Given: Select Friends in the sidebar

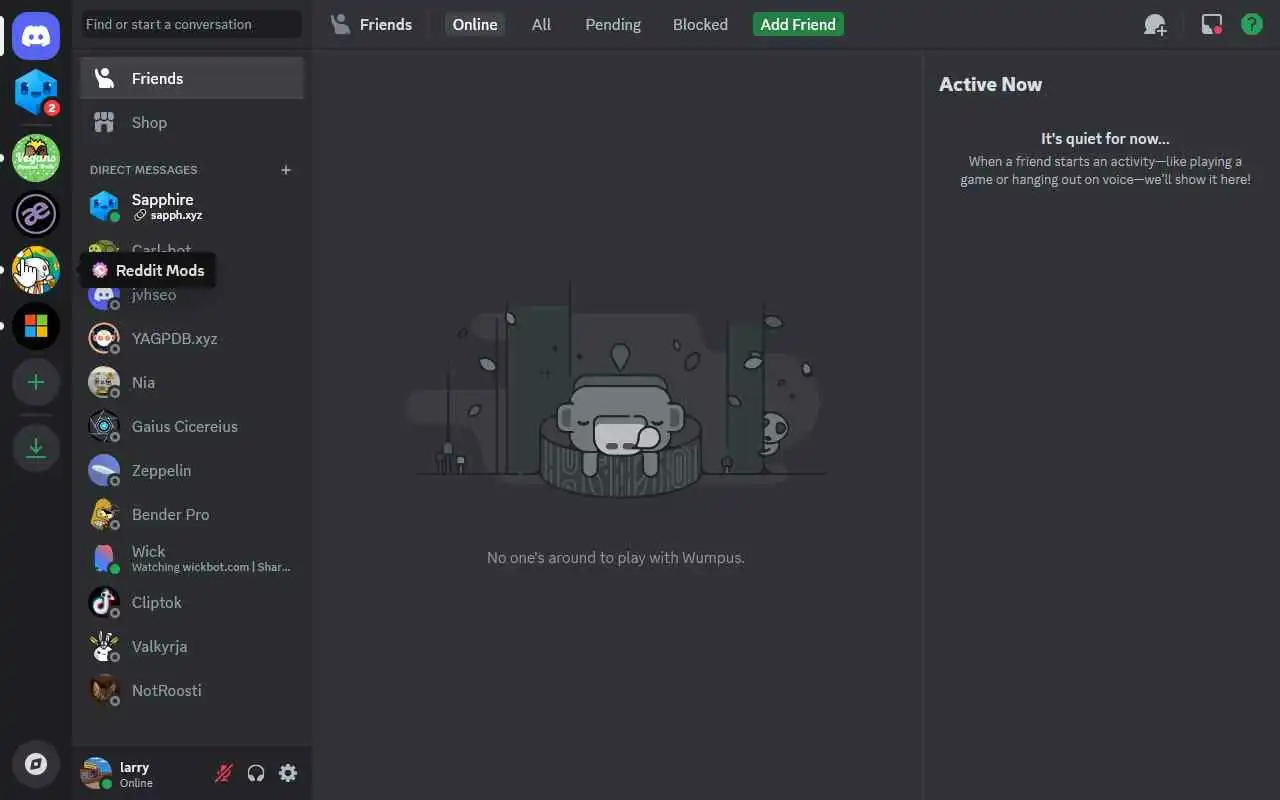Looking at the screenshot, I should click(192, 78).
